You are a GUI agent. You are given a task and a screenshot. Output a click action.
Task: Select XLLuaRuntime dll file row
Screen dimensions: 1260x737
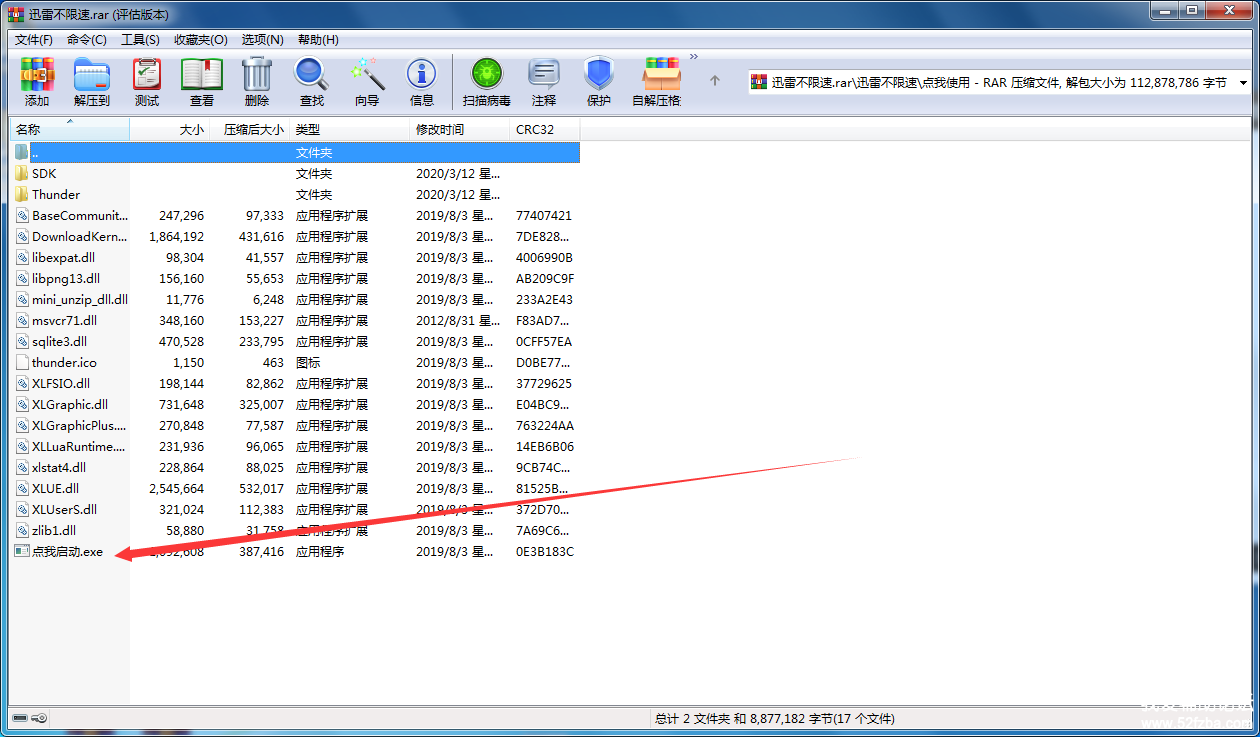click(x=296, y=446)
